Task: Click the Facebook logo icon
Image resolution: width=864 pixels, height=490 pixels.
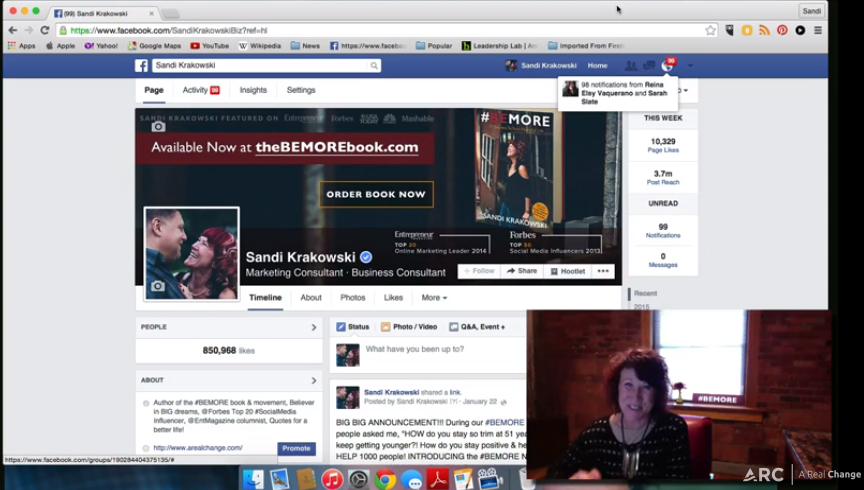Action: click(x=142, y=66)
